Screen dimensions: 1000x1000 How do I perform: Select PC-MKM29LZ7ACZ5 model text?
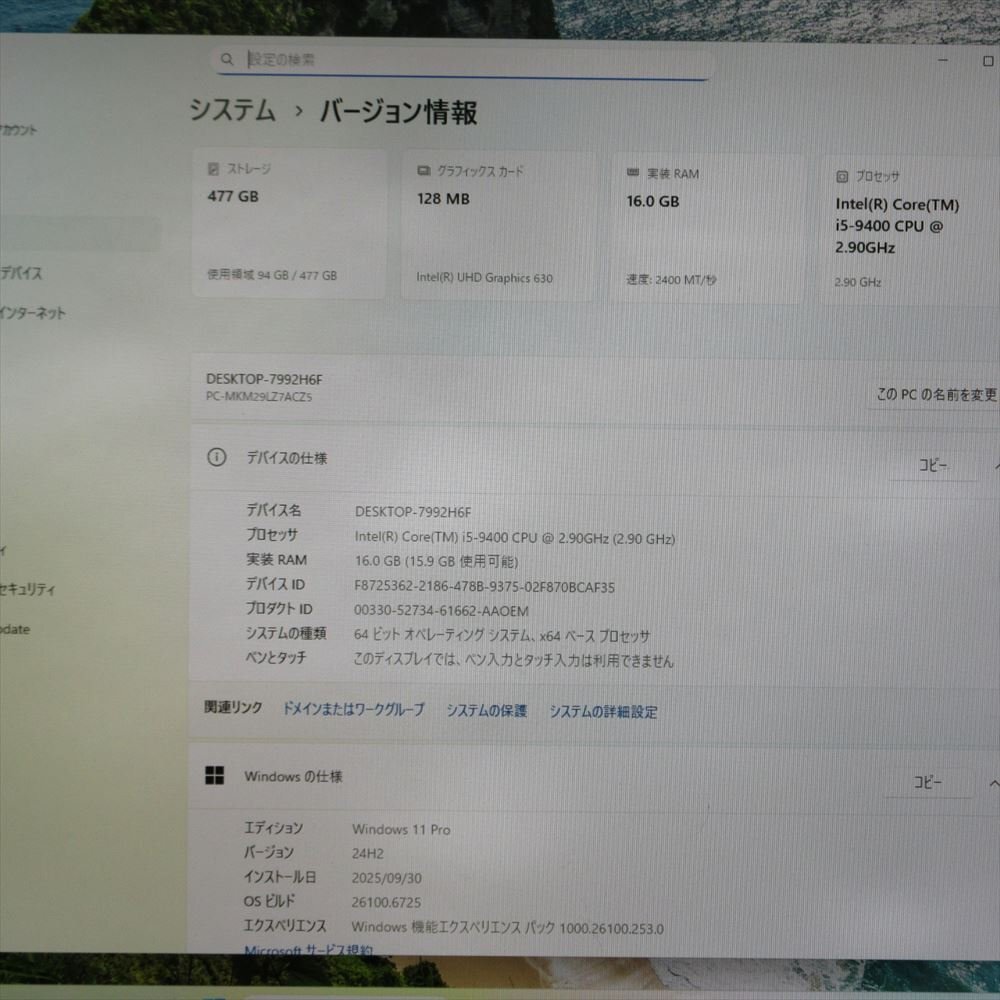coord(259,397)
